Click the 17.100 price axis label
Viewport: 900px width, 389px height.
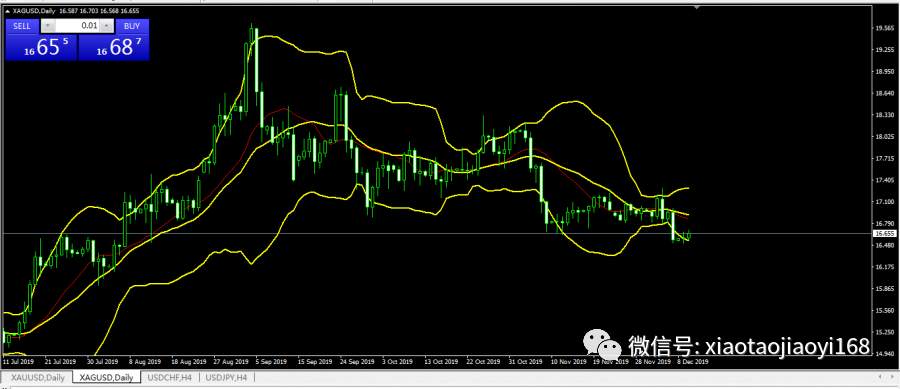tap(884, 202)
